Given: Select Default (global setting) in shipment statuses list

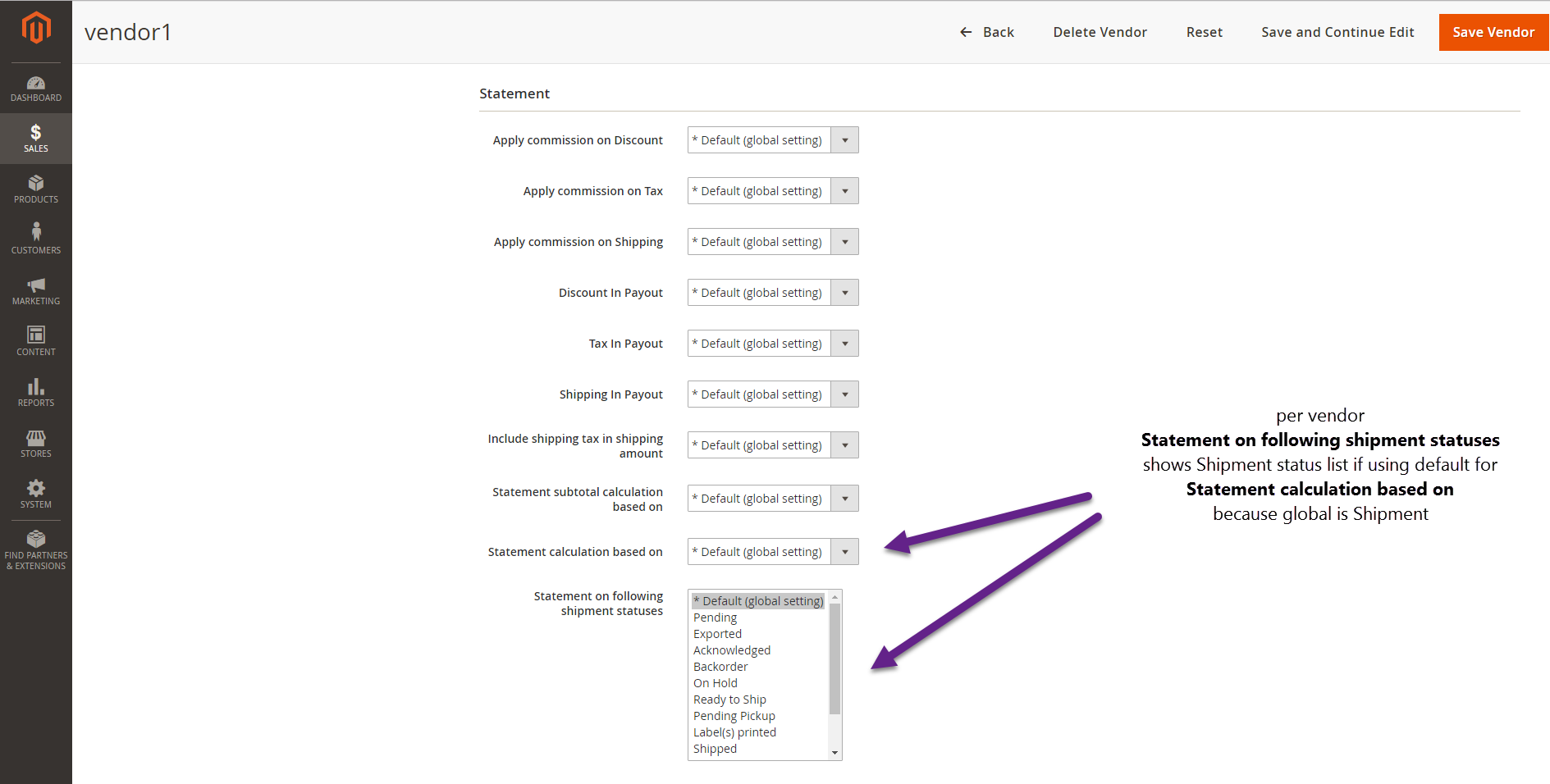Looking at the screenshot, I should [758, 601].
